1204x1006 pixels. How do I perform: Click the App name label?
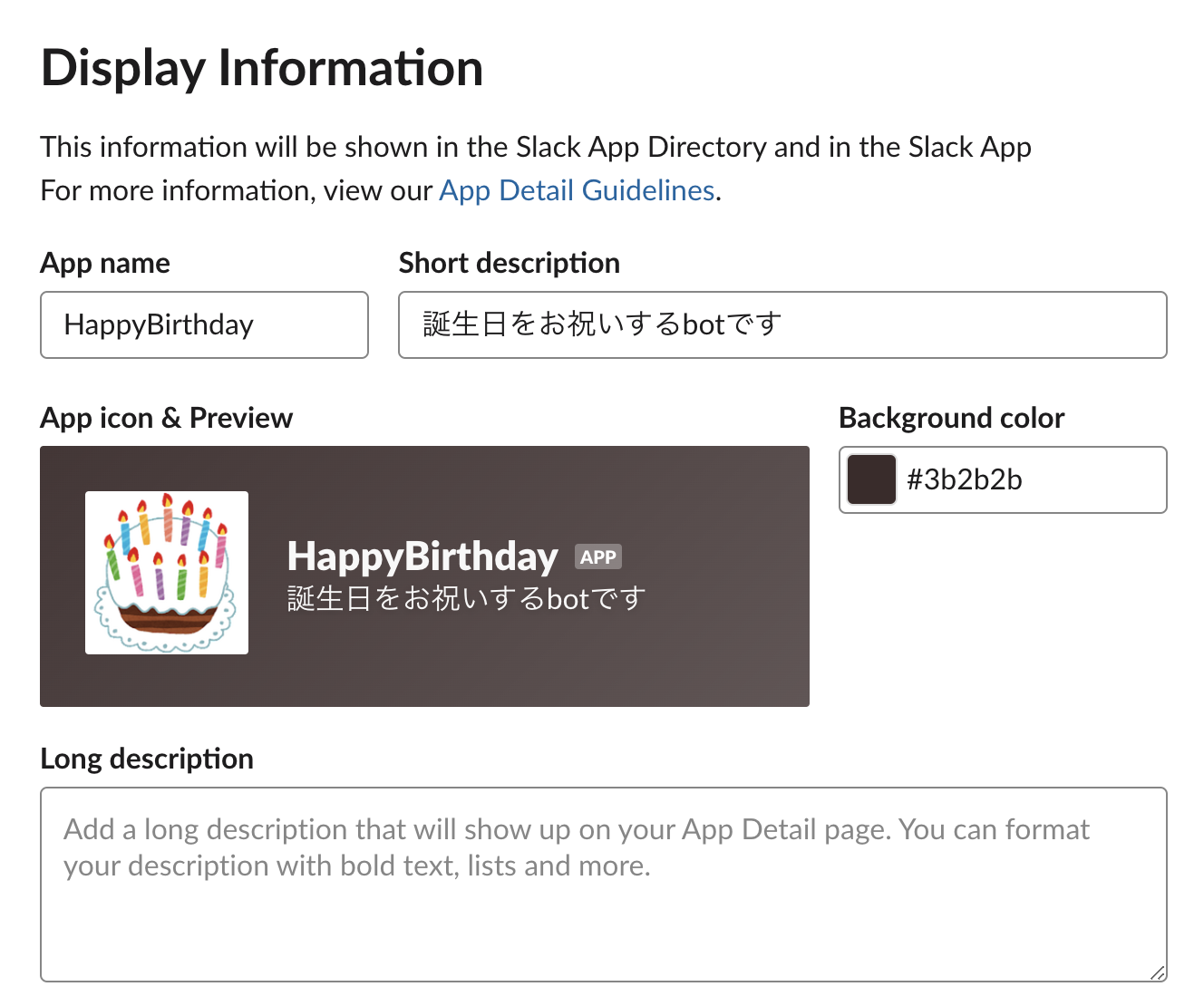click(x=105, y=264)
